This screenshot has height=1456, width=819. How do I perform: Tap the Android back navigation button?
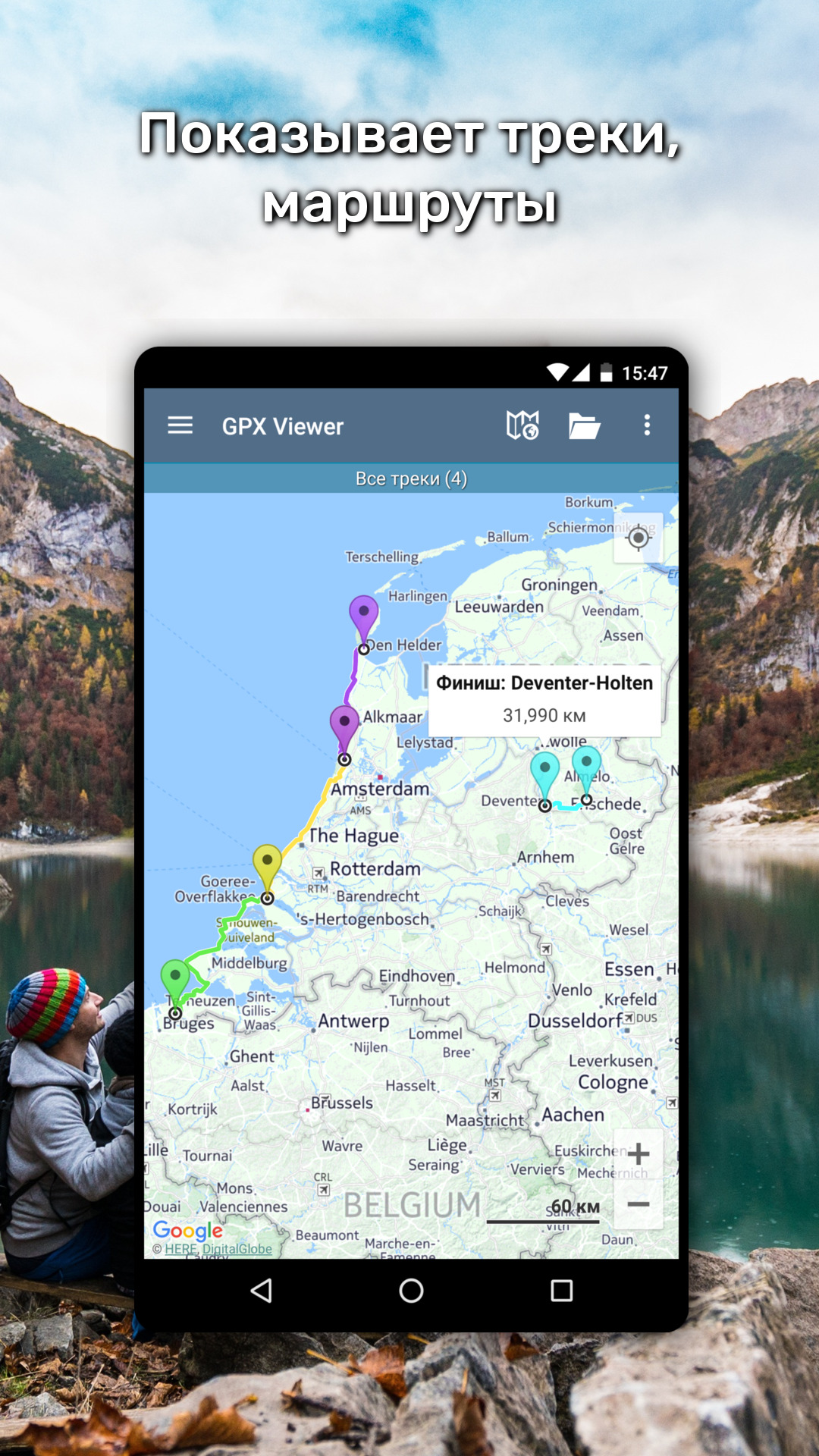point(261,1290)
